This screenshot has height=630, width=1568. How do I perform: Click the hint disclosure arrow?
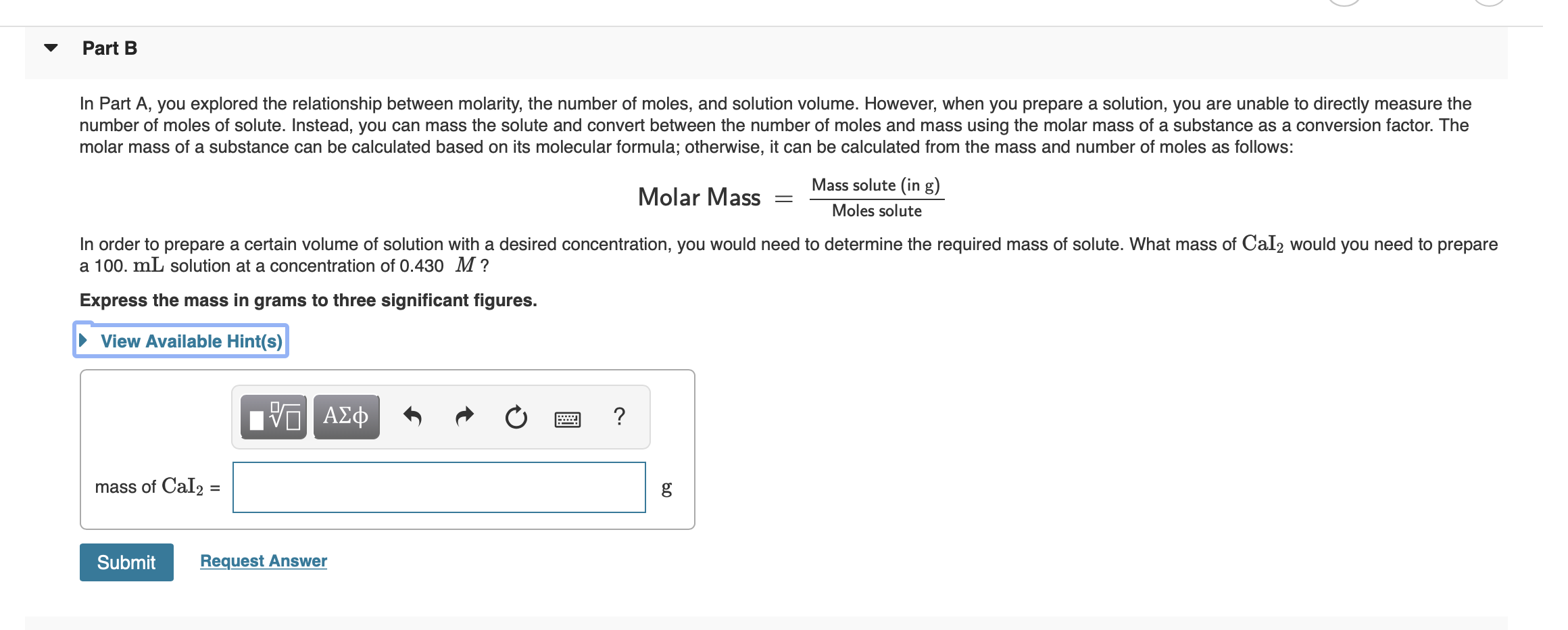tap(84, 341)
